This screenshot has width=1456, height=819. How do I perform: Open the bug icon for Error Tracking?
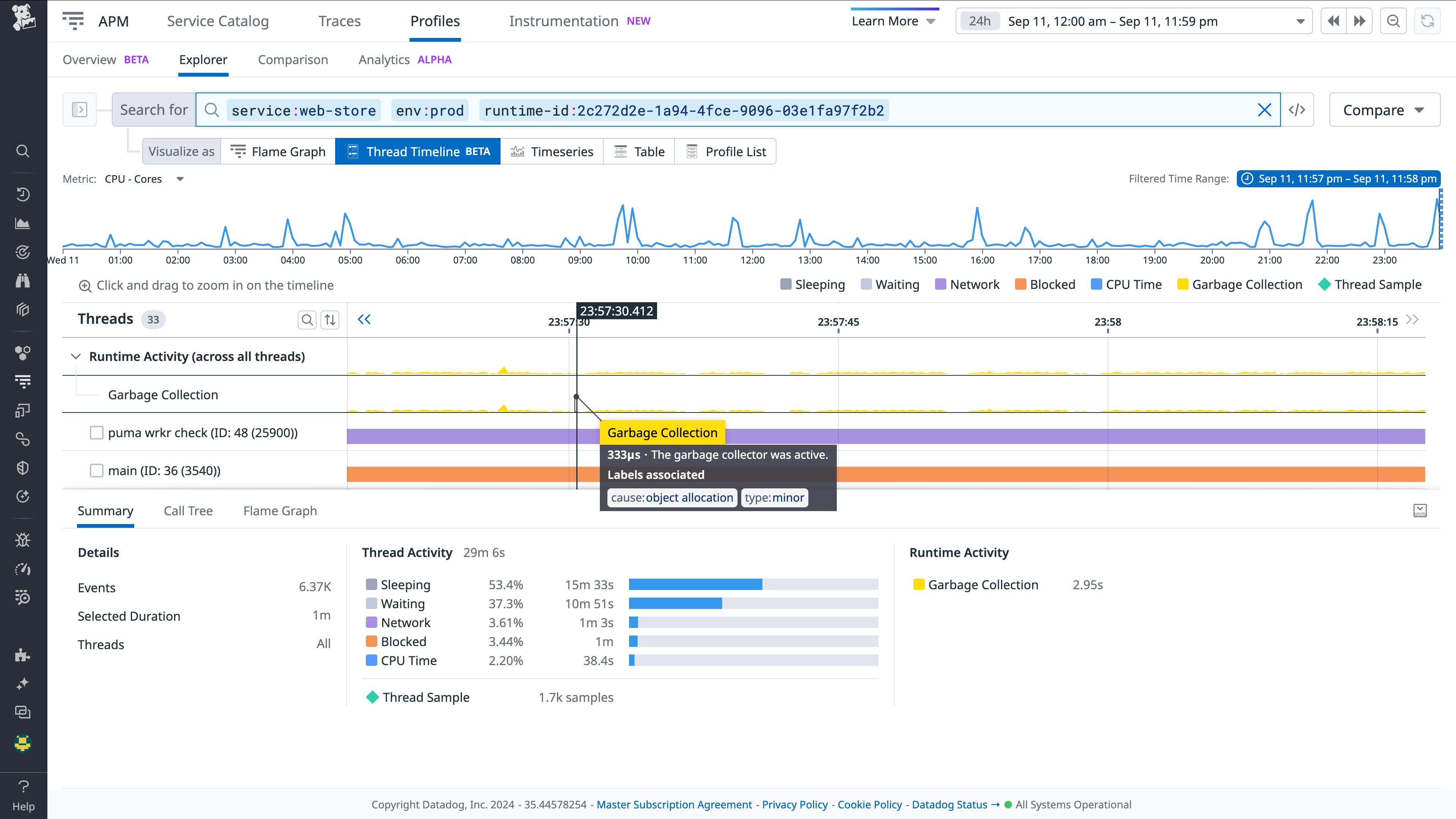pyautogui.click(x=23, y=540)
